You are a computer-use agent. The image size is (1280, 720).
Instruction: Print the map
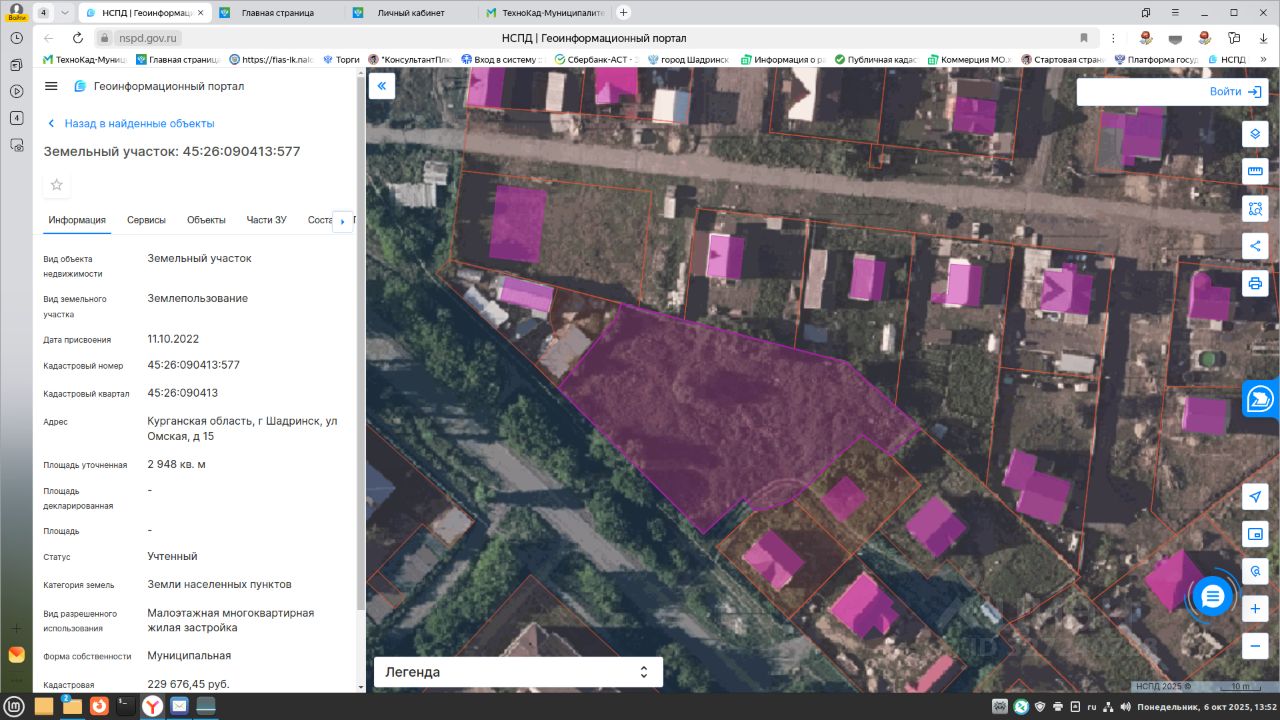(1255, 283)
